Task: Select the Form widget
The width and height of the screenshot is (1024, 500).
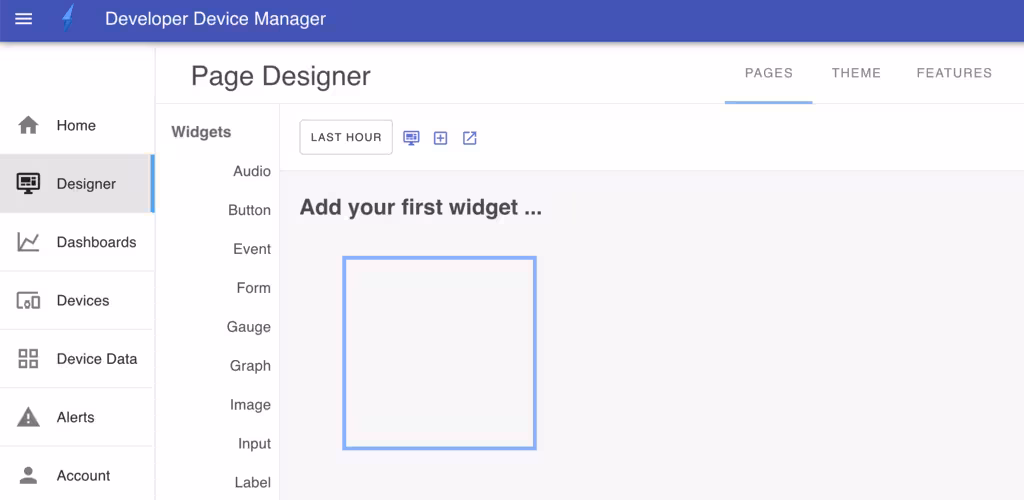Action: point(253,288)
